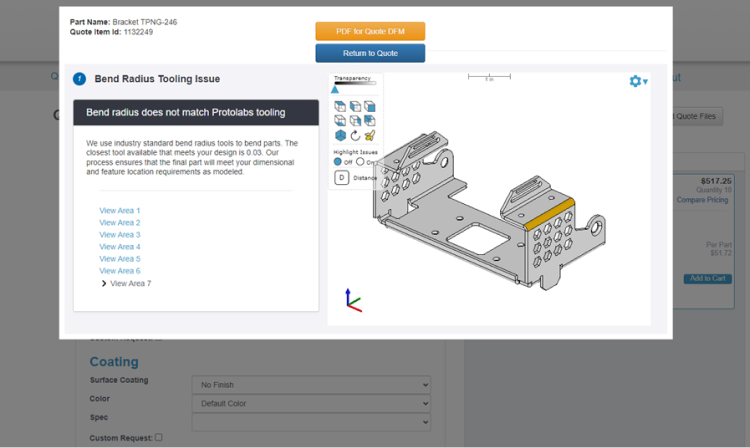The image size is (750, 448).
Task: Set Highlight Issues to On
Action: pos(360,161)
